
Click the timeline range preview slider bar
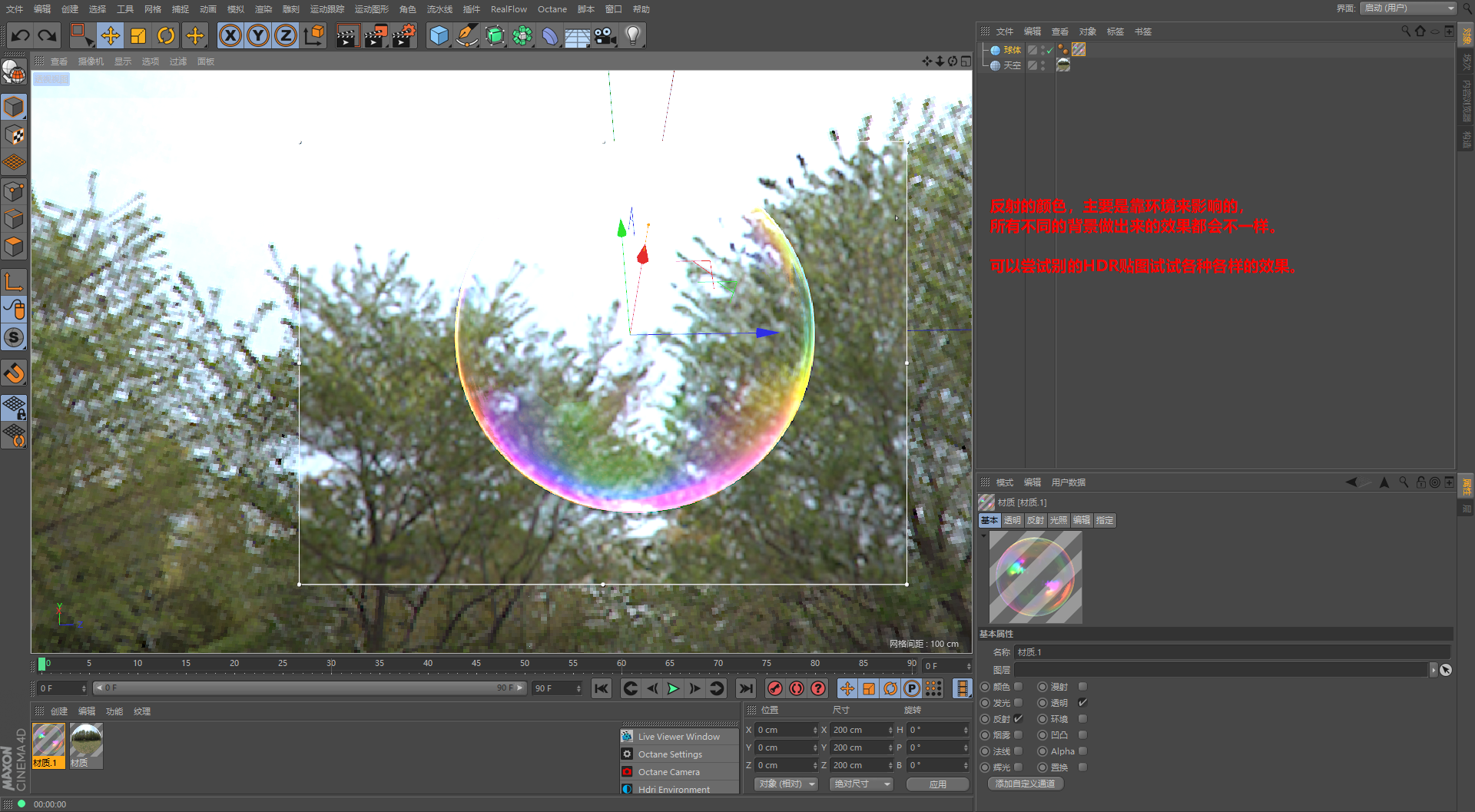[310, 688]
